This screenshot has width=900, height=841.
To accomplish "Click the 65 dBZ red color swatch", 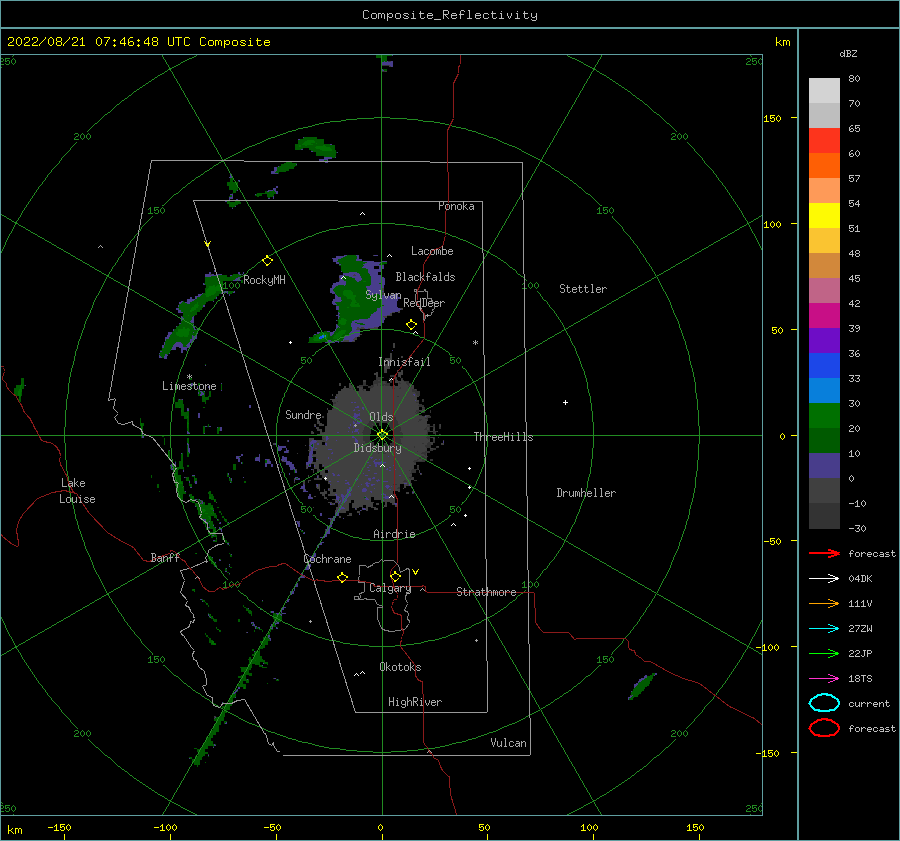I will point(824,141).
